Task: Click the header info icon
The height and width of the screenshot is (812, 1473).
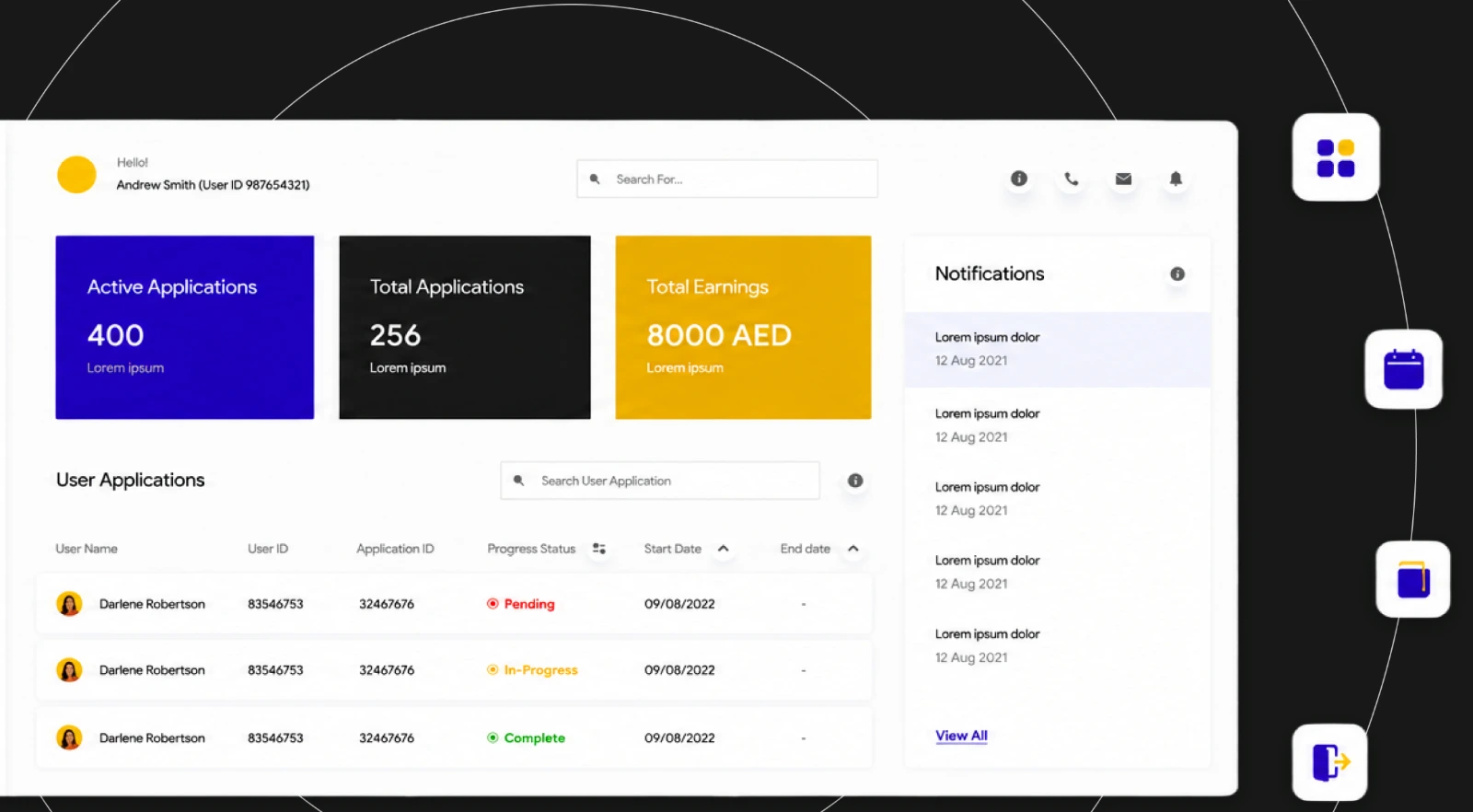Action: click(x=1018, y=179)
